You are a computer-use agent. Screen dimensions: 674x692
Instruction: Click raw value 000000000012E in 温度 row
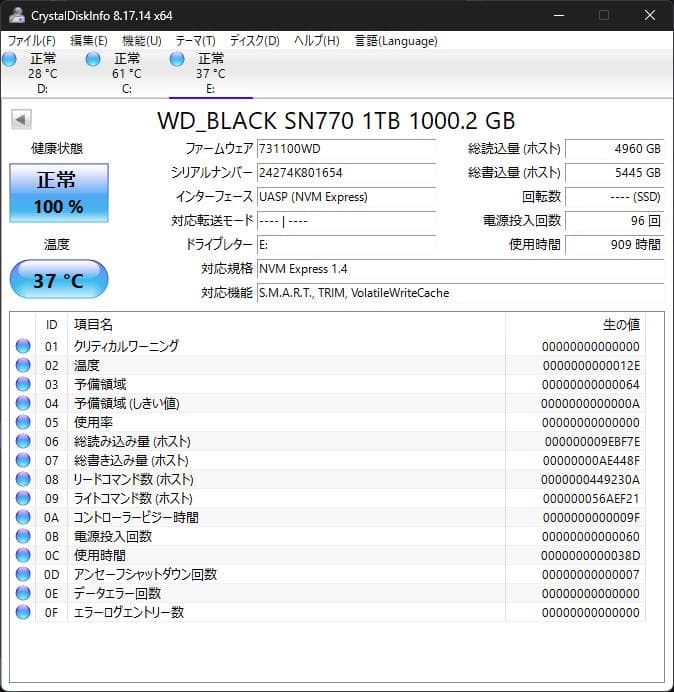591,366
